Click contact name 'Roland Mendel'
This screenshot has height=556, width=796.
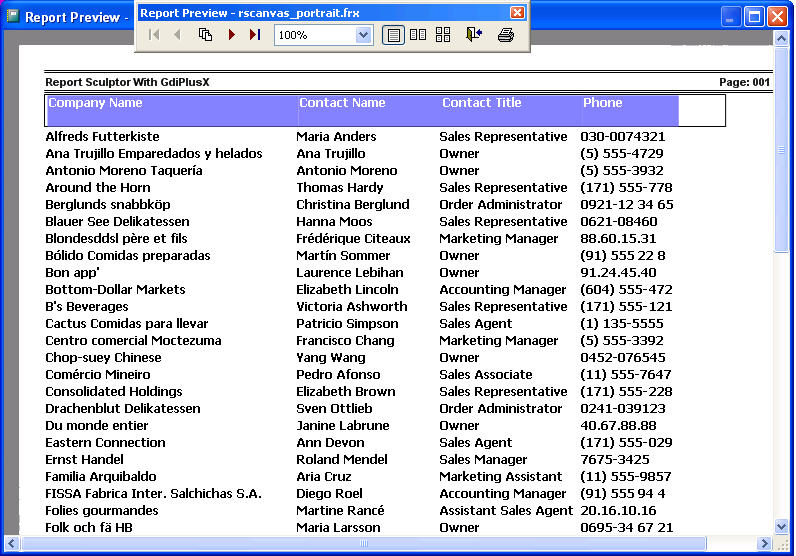coord(342,460)
